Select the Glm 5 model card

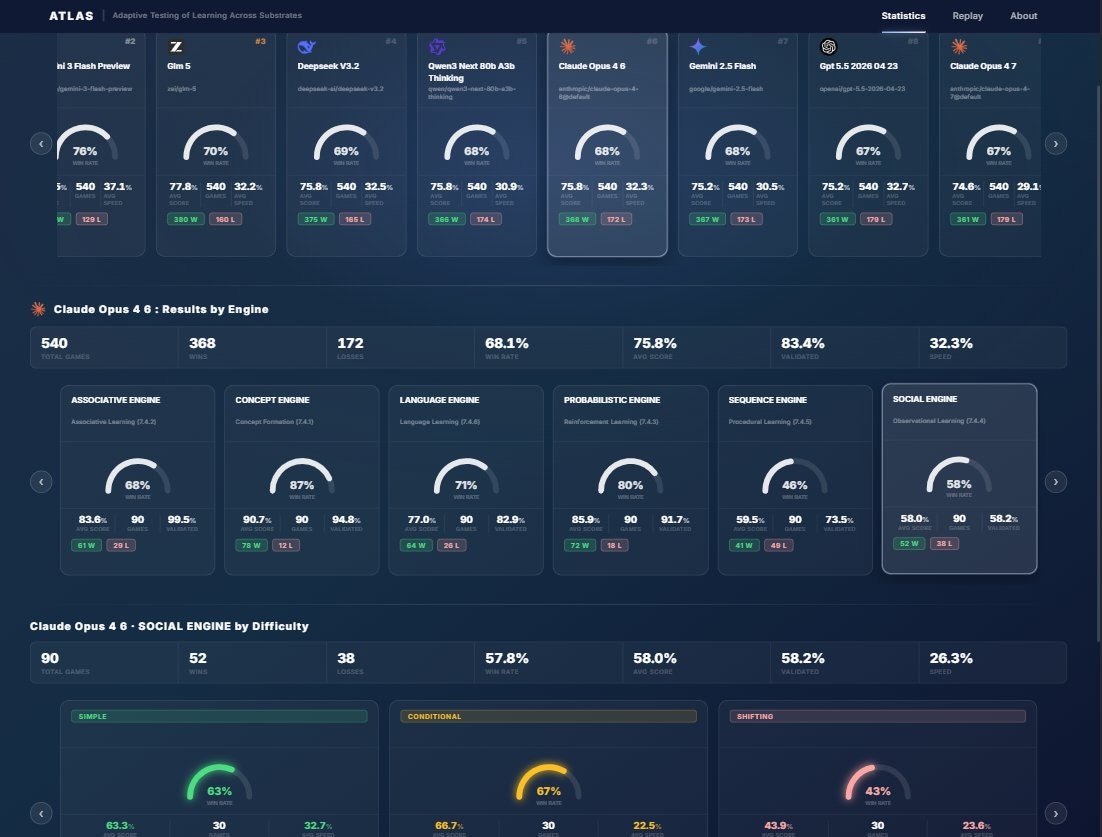click(x=216, y=144)
